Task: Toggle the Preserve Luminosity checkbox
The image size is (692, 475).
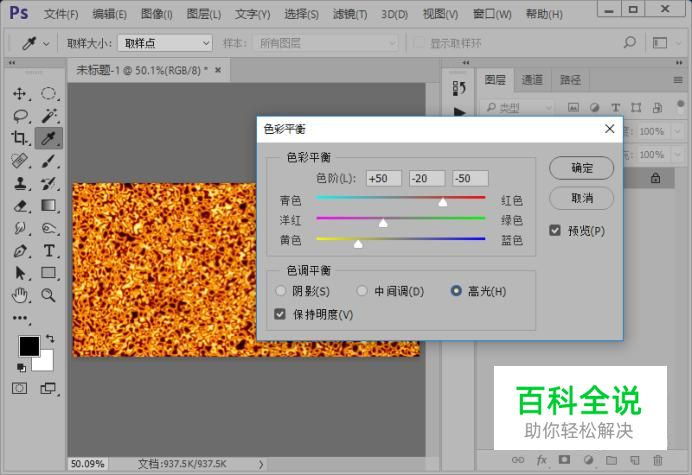Action: (280, 314)
